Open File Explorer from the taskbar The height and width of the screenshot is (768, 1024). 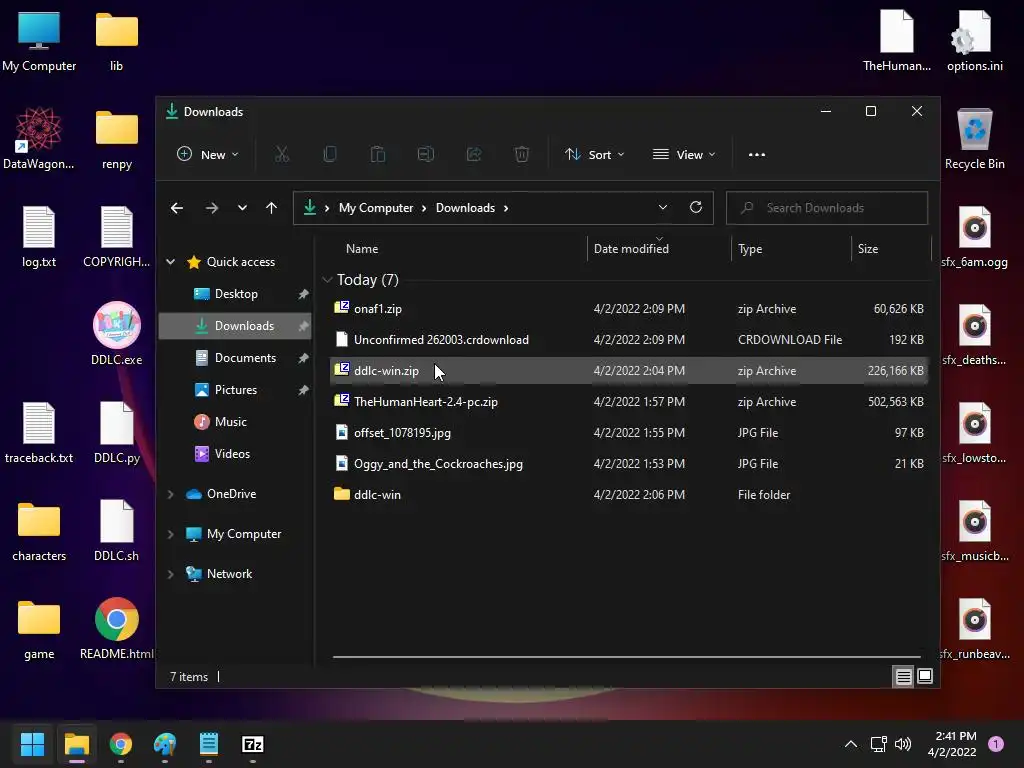[x=77, y=744]
